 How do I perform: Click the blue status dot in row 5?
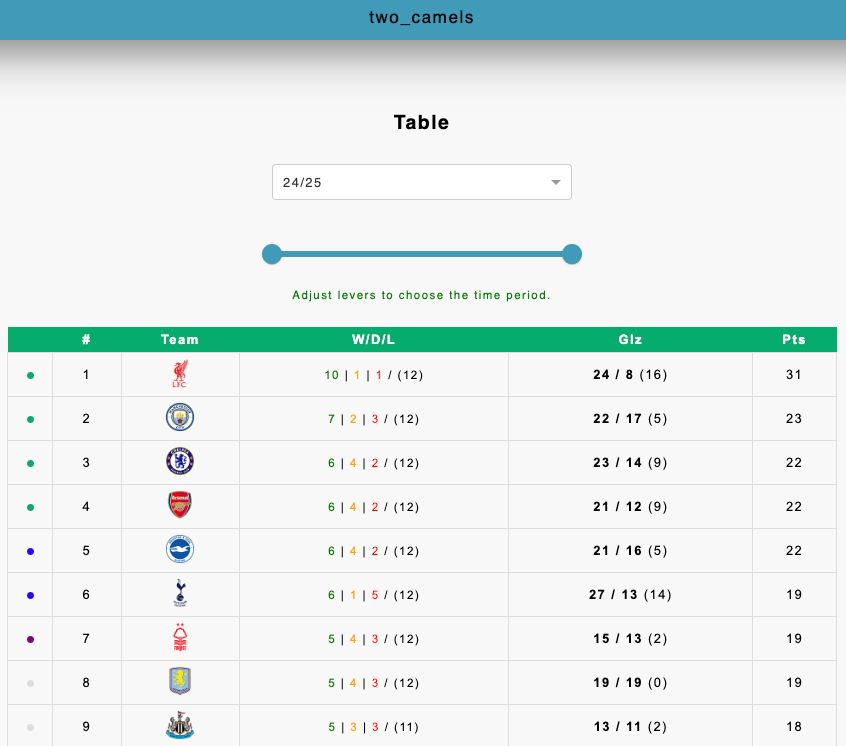pyautogui.click(x=30, y=551)
